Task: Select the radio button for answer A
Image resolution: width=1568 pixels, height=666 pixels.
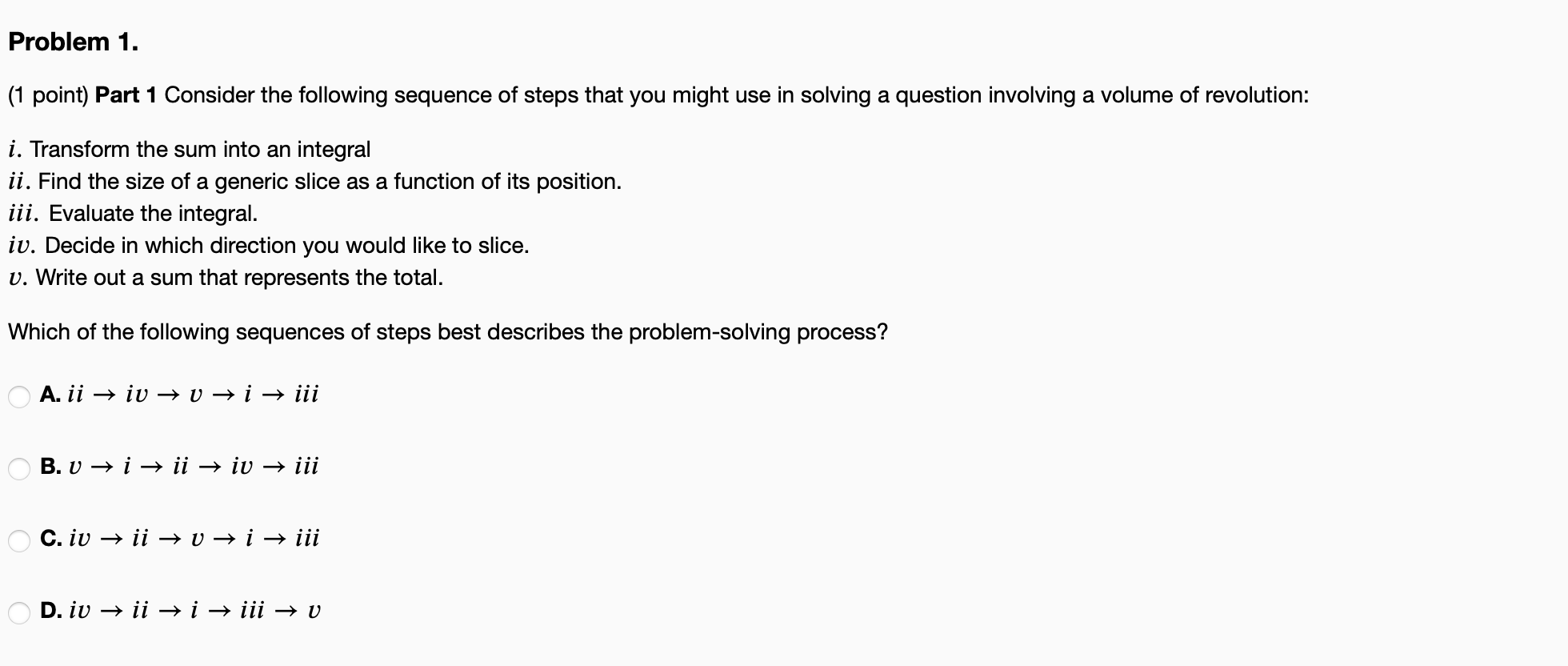Action: point(18,395)
